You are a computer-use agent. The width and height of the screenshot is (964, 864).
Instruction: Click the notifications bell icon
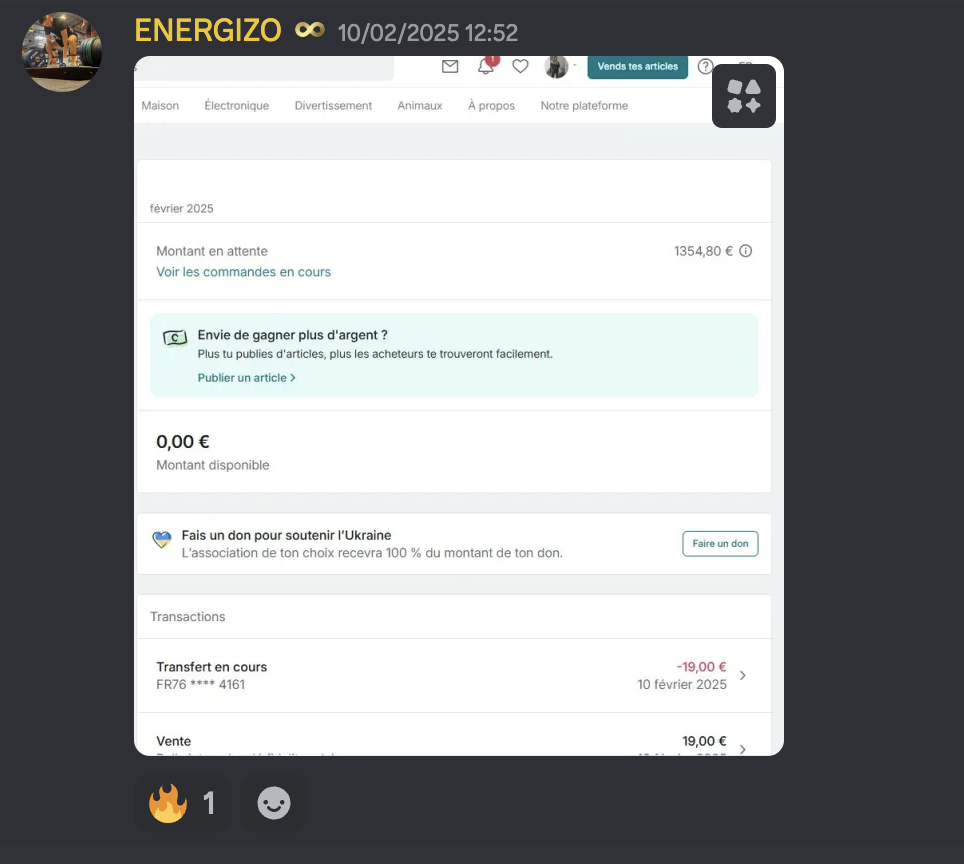(486, 67)
